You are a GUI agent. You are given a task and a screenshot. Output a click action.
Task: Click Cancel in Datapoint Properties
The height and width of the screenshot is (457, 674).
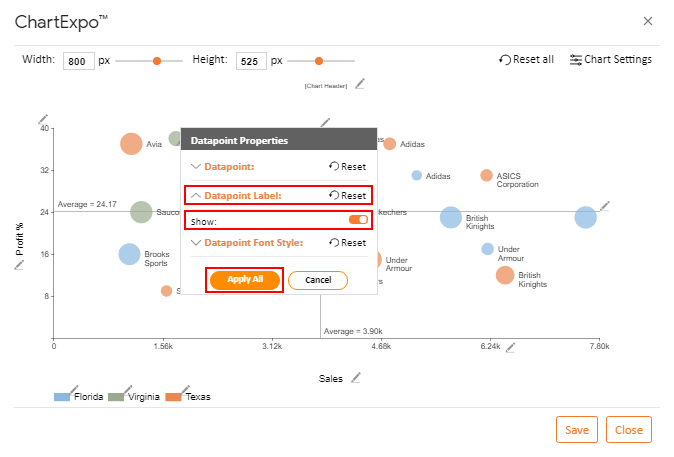(318, 280)
